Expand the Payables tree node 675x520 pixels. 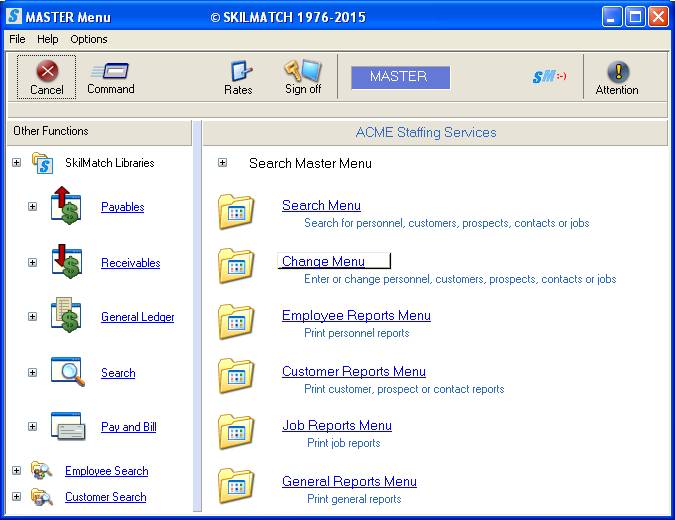pos(32,206)
